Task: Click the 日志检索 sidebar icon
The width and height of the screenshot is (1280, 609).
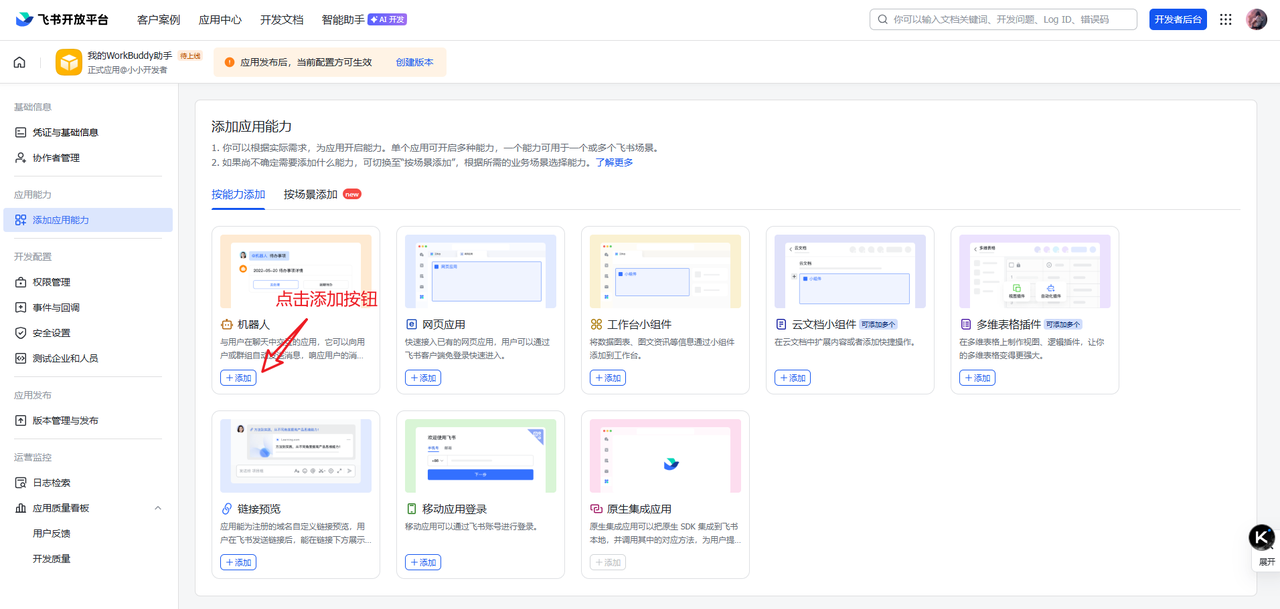Action: 20,483
